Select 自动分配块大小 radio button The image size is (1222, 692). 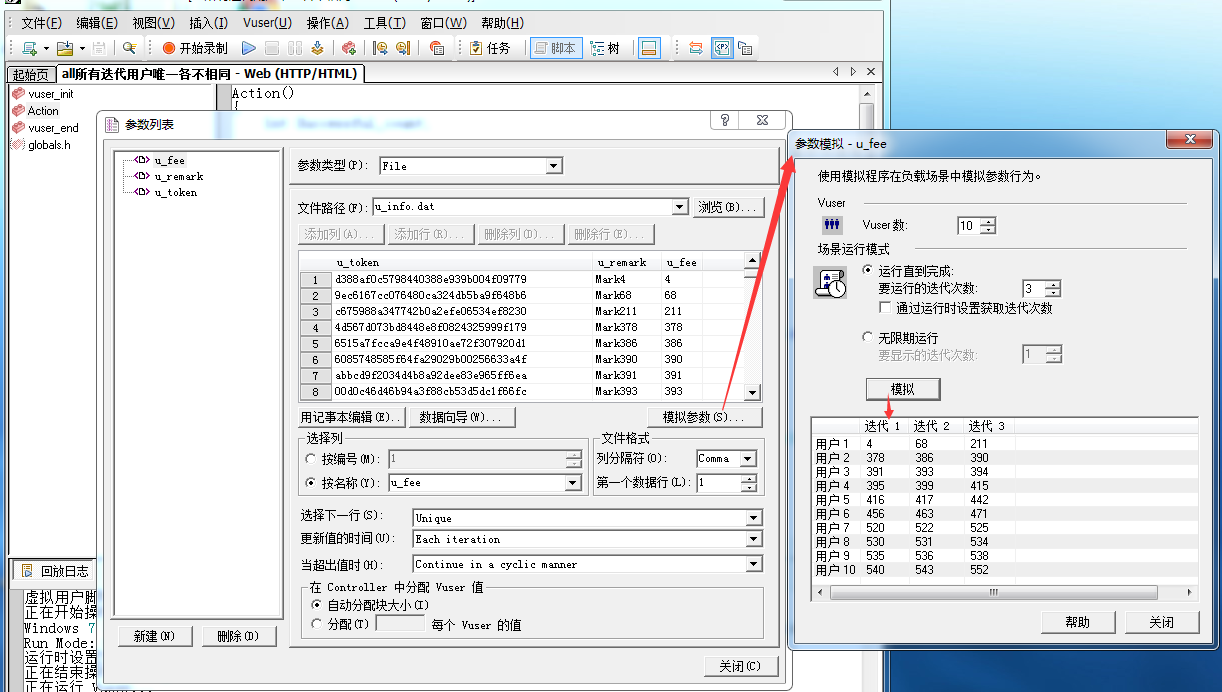pyautogui.click(x=317, y=605)
